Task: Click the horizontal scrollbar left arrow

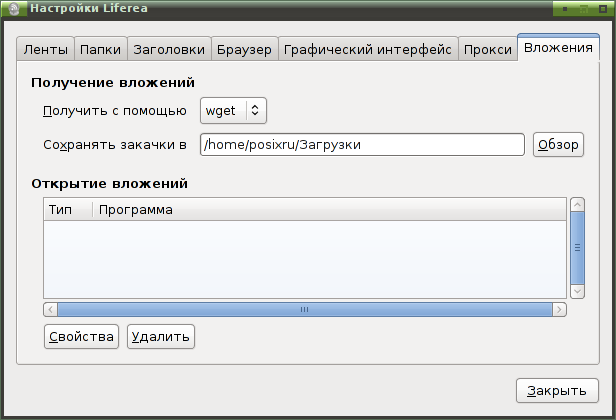Action: click(50, 310)
